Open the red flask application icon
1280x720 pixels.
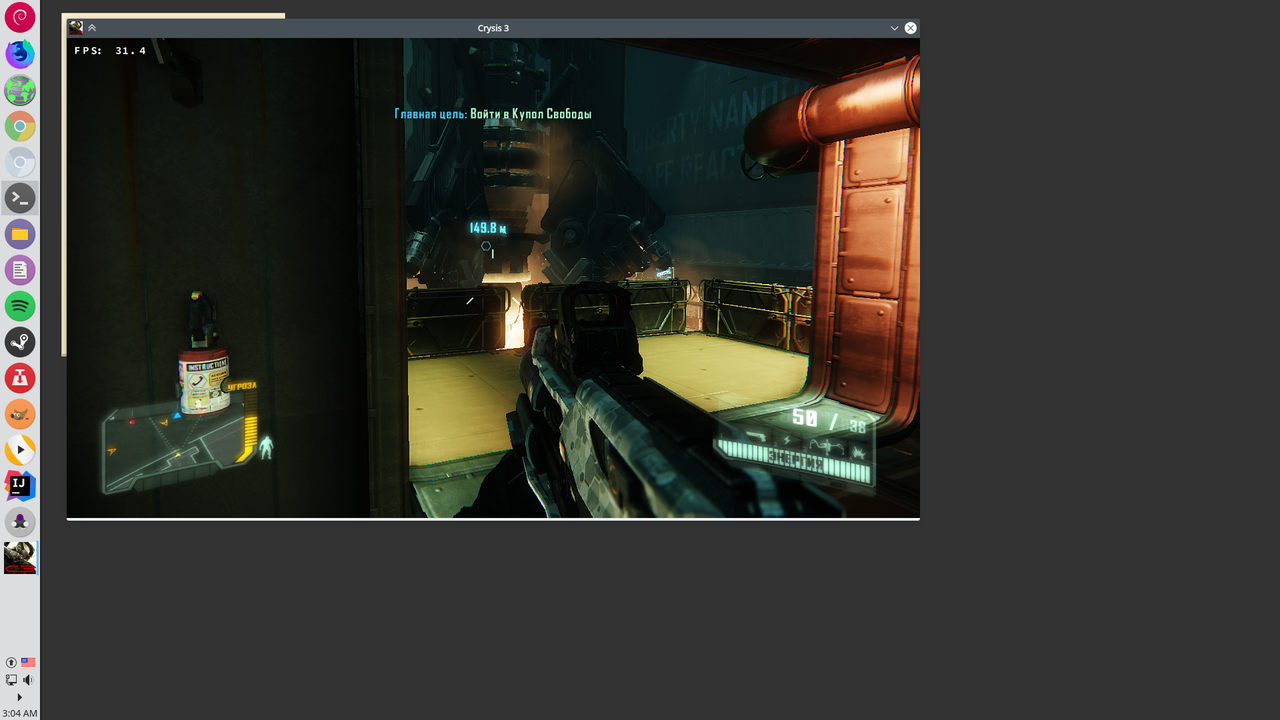click(20, 378)
